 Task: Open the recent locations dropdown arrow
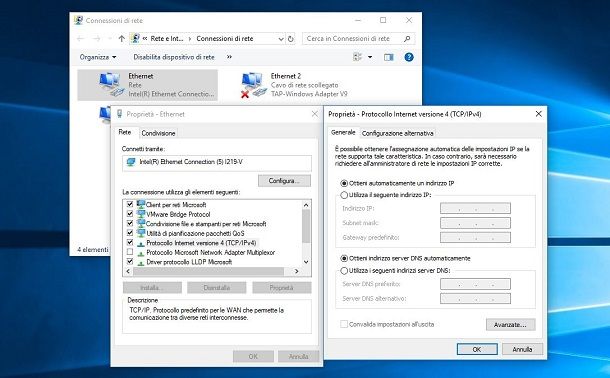point(110,38)
